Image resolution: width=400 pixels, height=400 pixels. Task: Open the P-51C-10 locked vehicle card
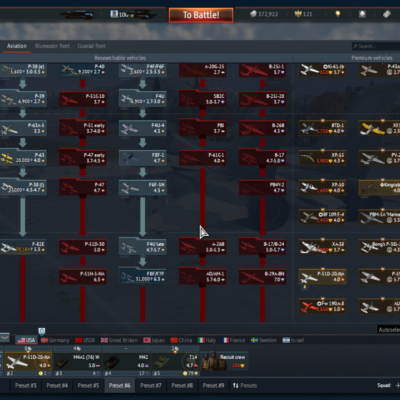coord(83,99)
